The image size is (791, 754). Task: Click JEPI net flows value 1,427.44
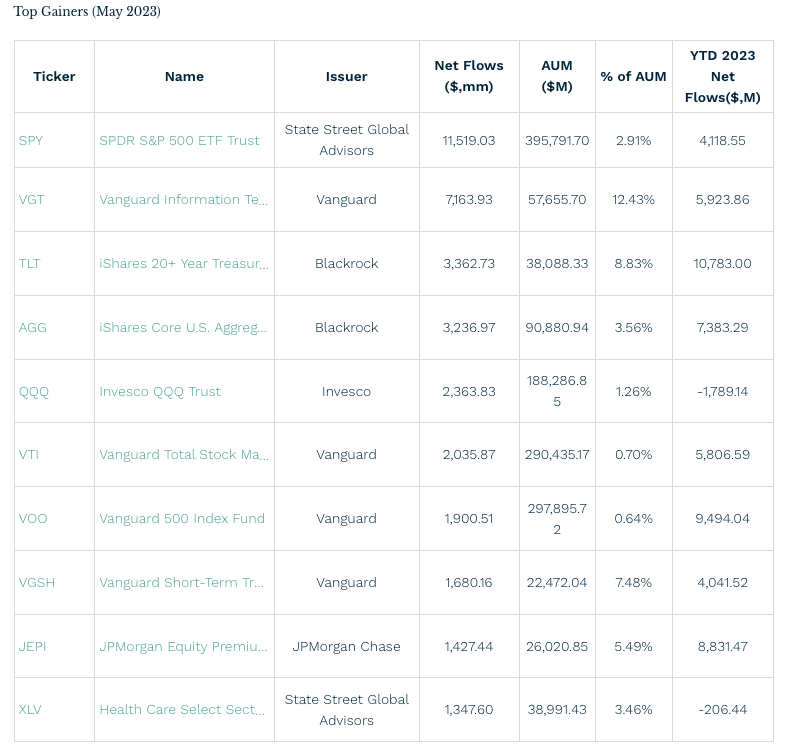click(469, 647)
